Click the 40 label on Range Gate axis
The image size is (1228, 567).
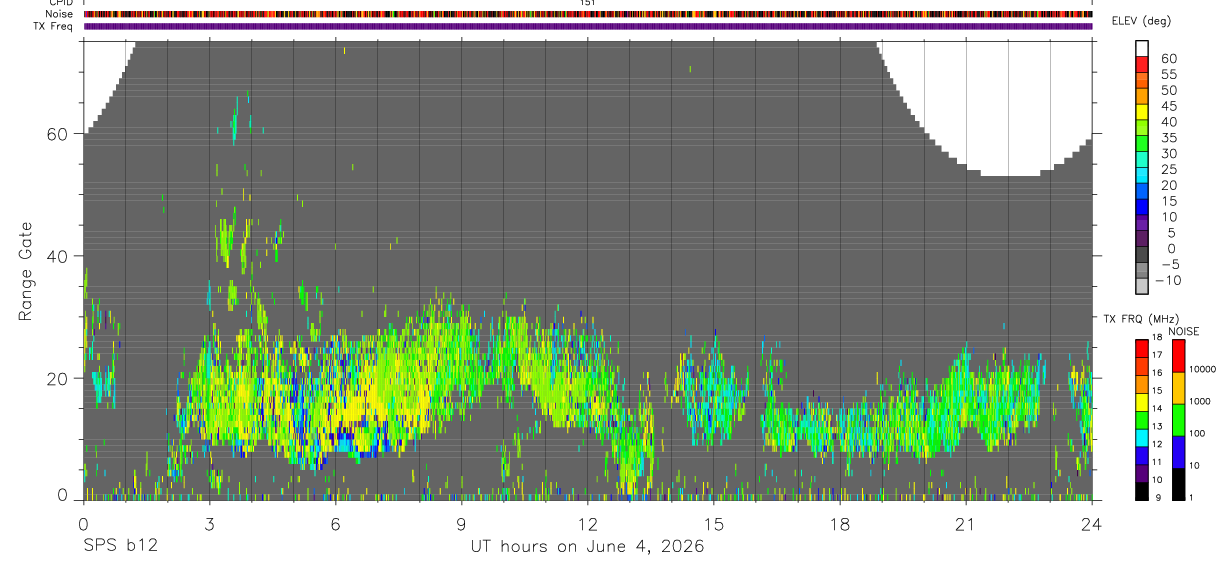click(56, 256)
